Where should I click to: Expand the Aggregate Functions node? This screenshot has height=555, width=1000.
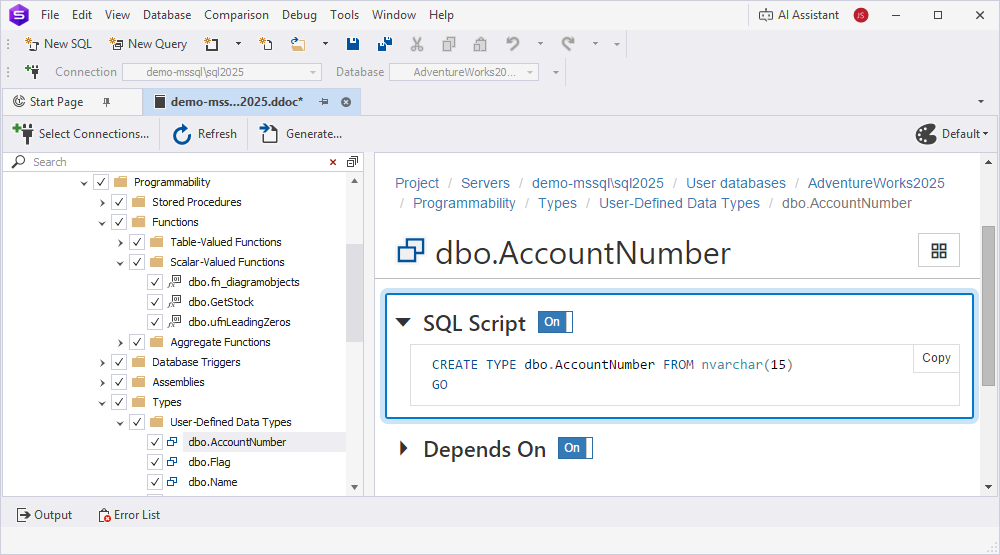click(x=120, y=343)
